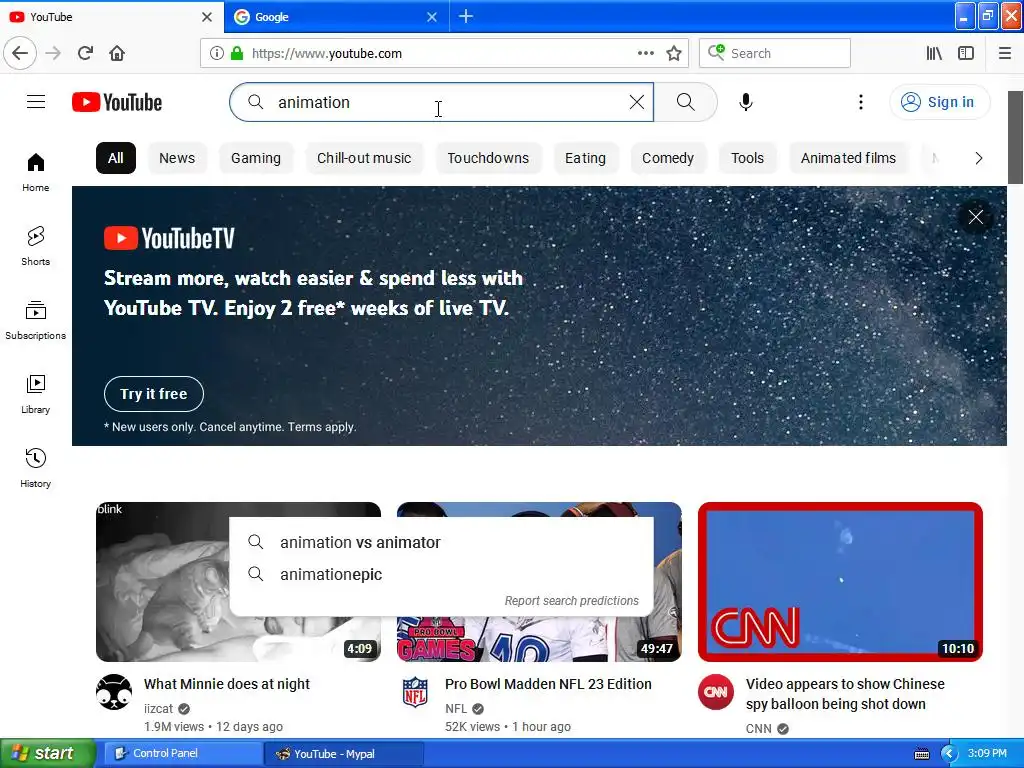Close the Google tab
This screenshot has width=1024, height=768.
[432, 17]
